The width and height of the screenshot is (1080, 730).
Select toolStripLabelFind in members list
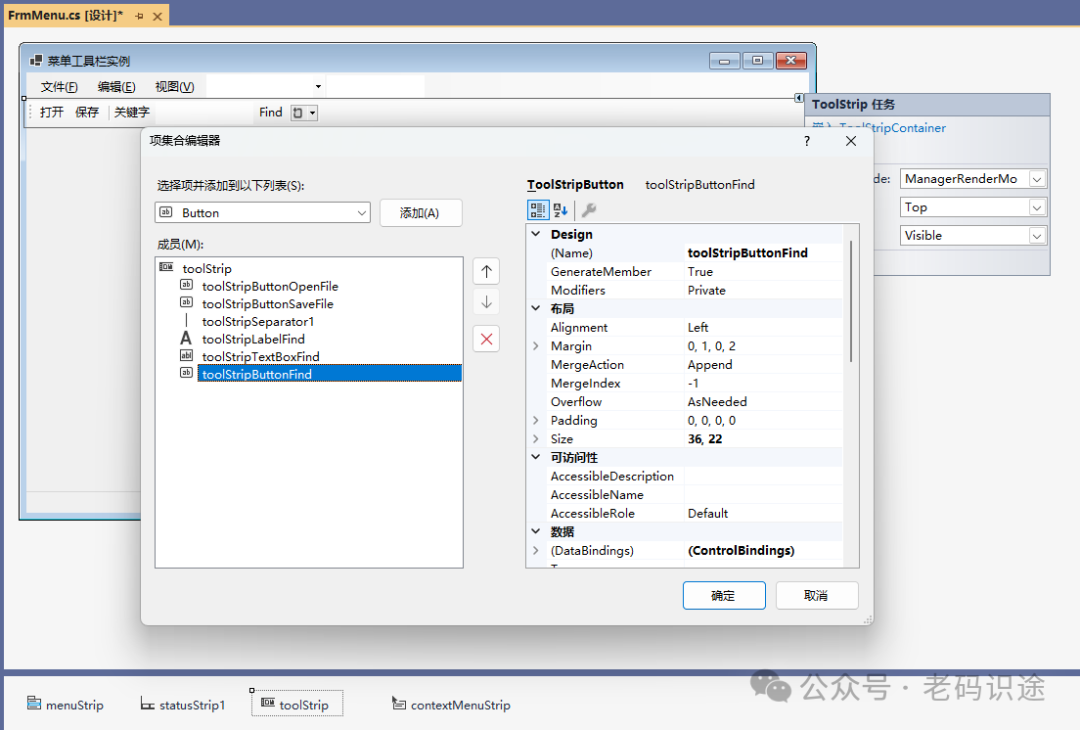[253, 339]
